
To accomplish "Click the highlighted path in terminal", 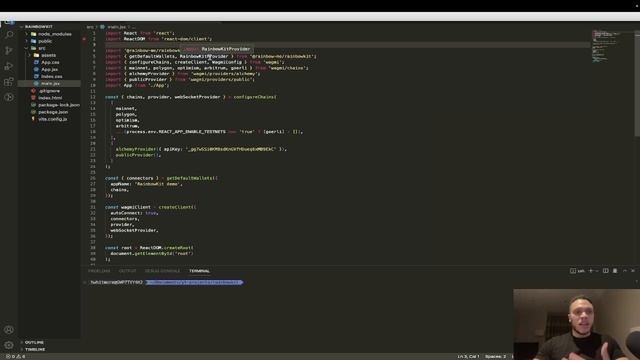I will click(194, 282).
